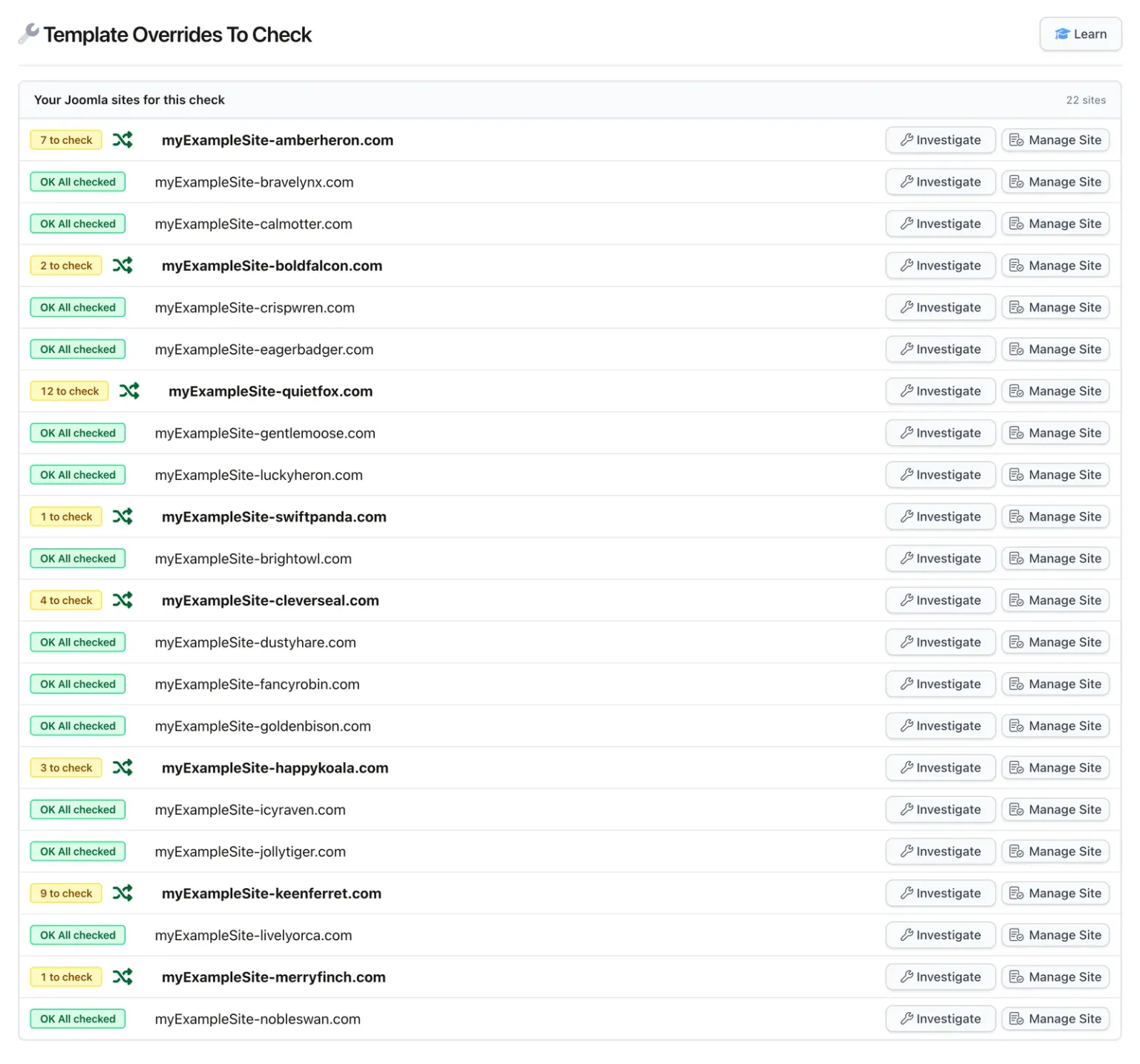The height and width of the screenshot is (1064, 1140).
Task: Click the shuffle icon beside myExampleSite-merryfinch.com
Action: (122, 976)
